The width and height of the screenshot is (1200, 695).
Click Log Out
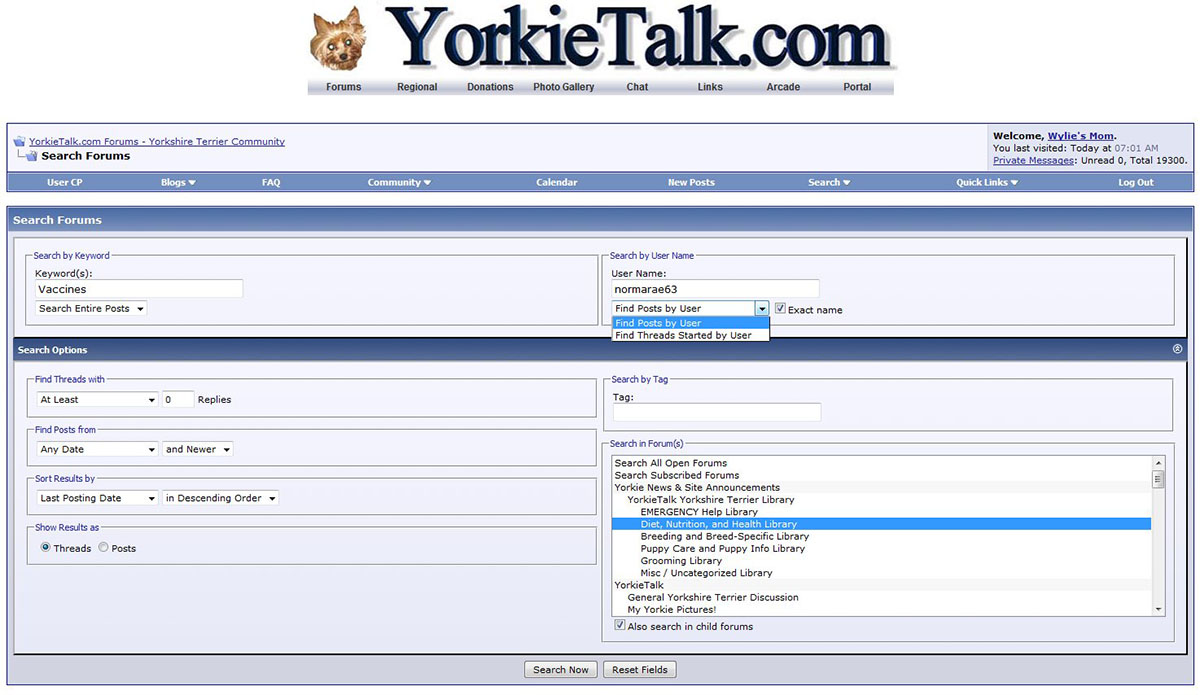(x=1136, y=183)
